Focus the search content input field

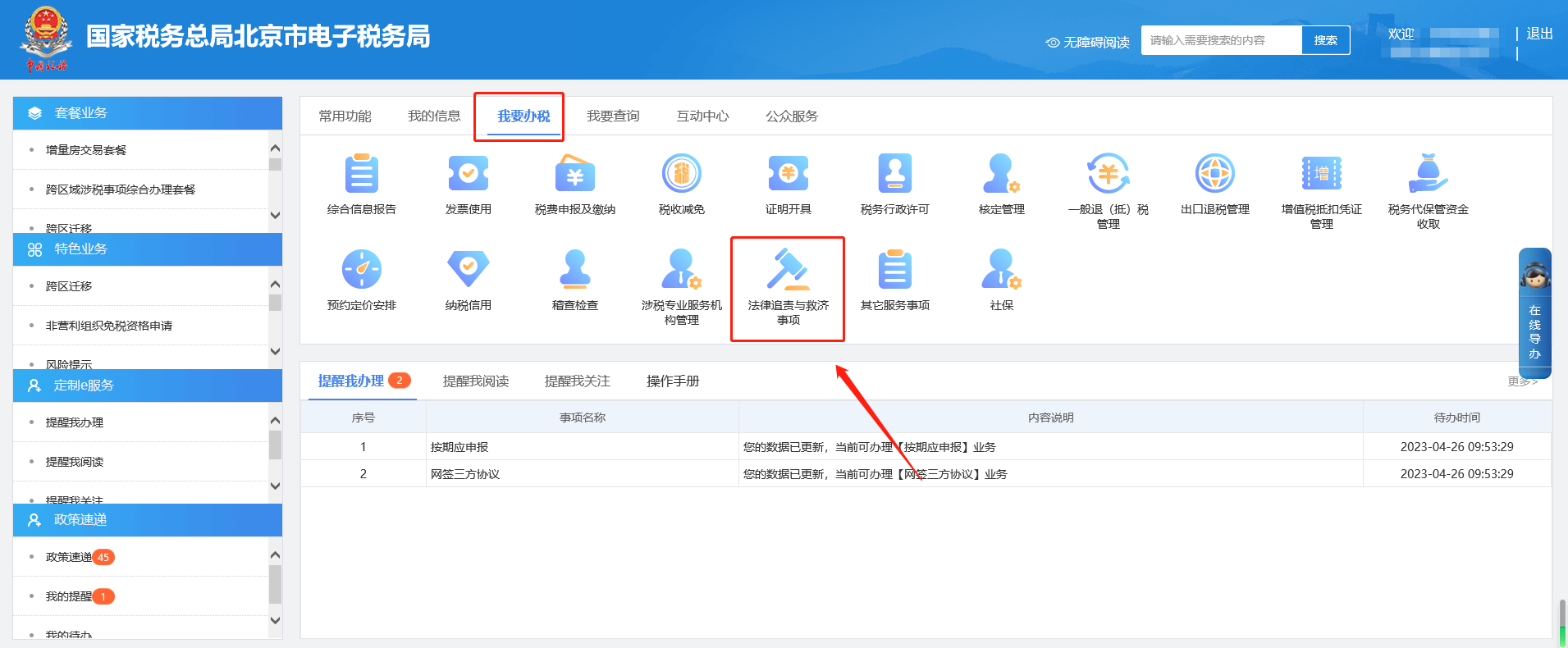point(1222,40)
